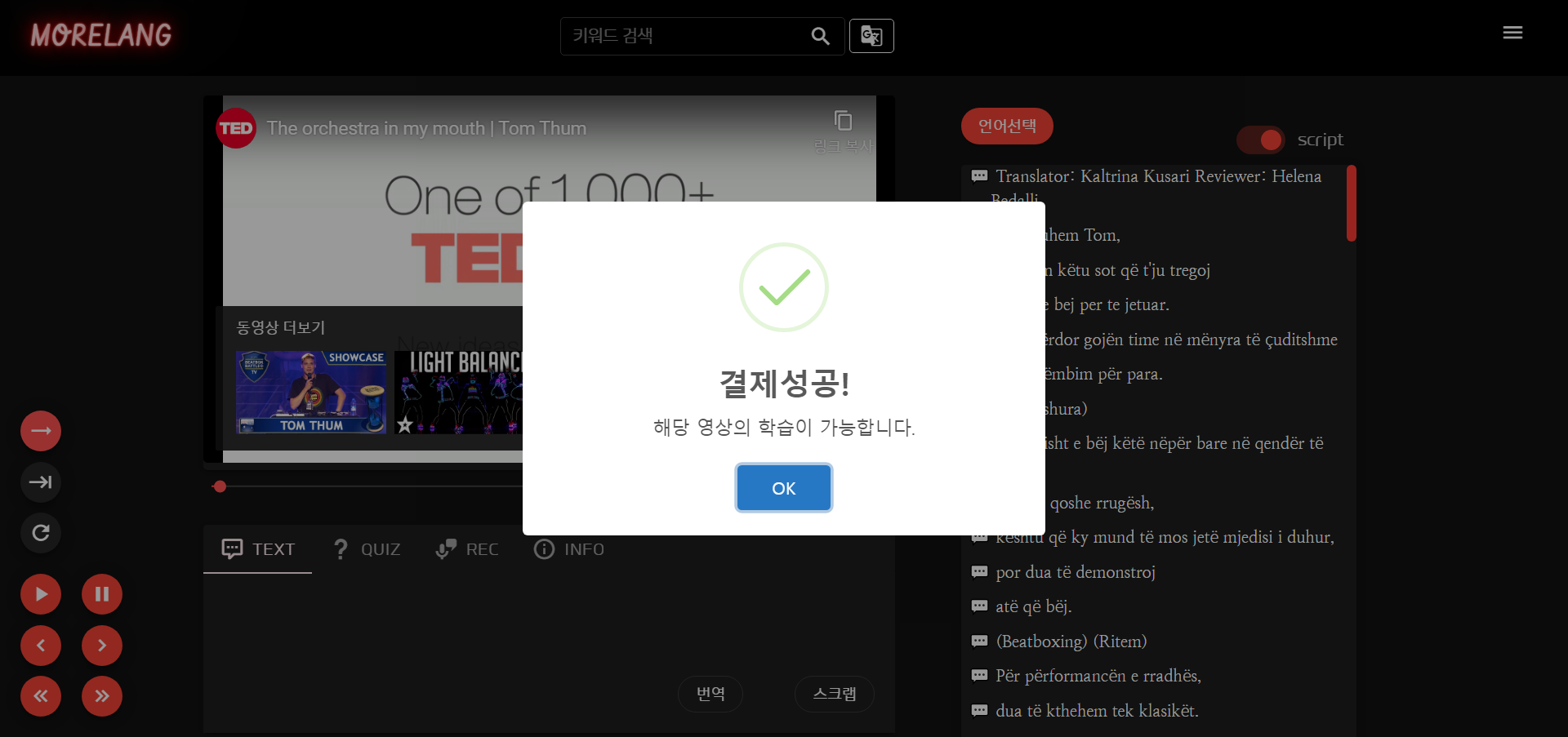Open the Light Balance video thumbnail
Screen dimensions: 1568x737
tap(458, 393)
